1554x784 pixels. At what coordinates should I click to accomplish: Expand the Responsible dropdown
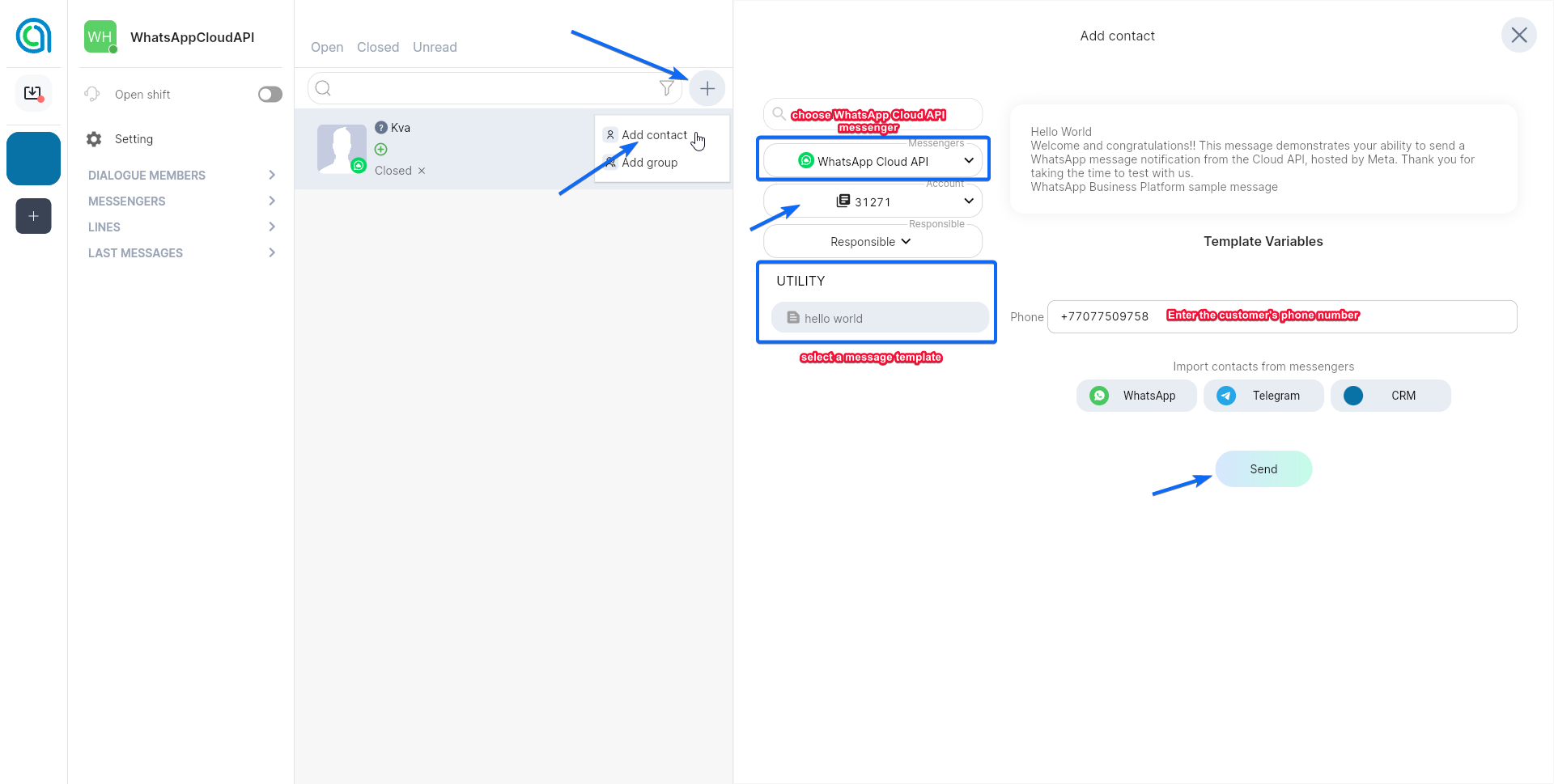pyautogui.click(x=873, y=242)
